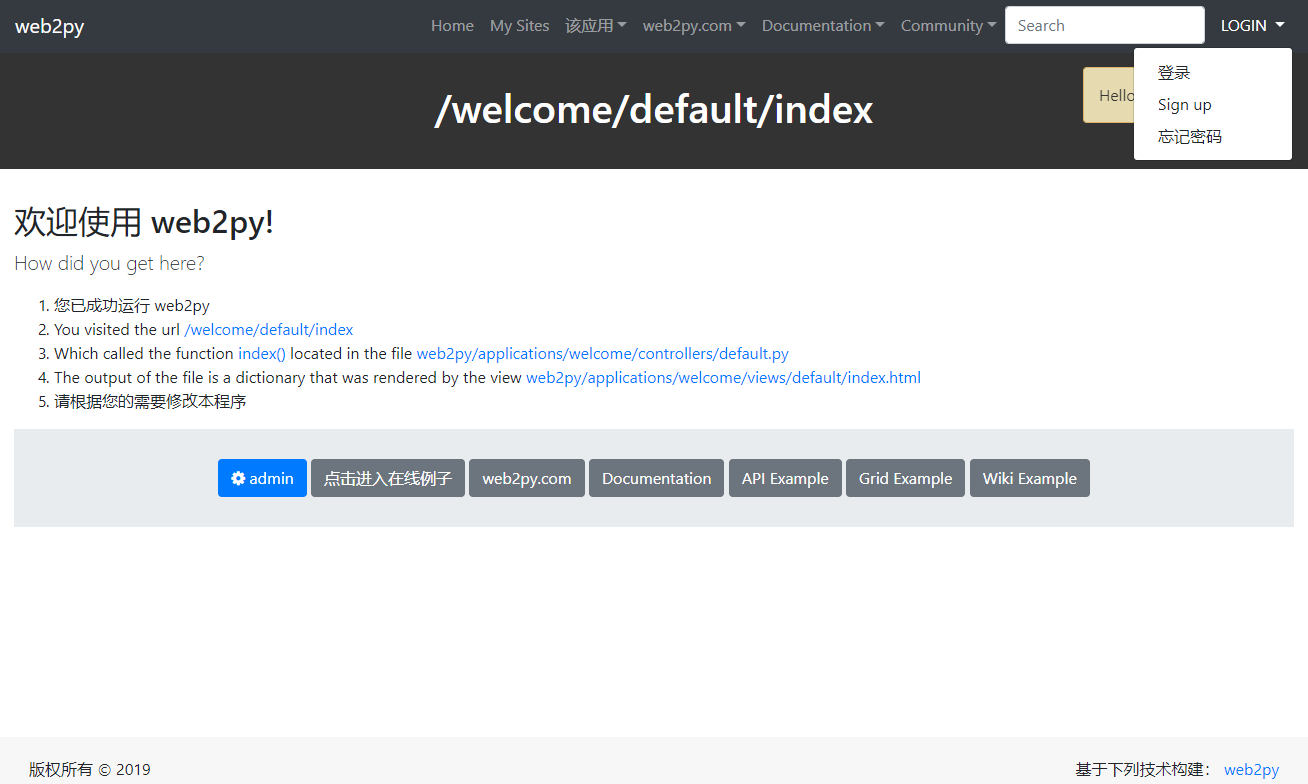Click the gear icon on admin button

[x=238, y=478]
